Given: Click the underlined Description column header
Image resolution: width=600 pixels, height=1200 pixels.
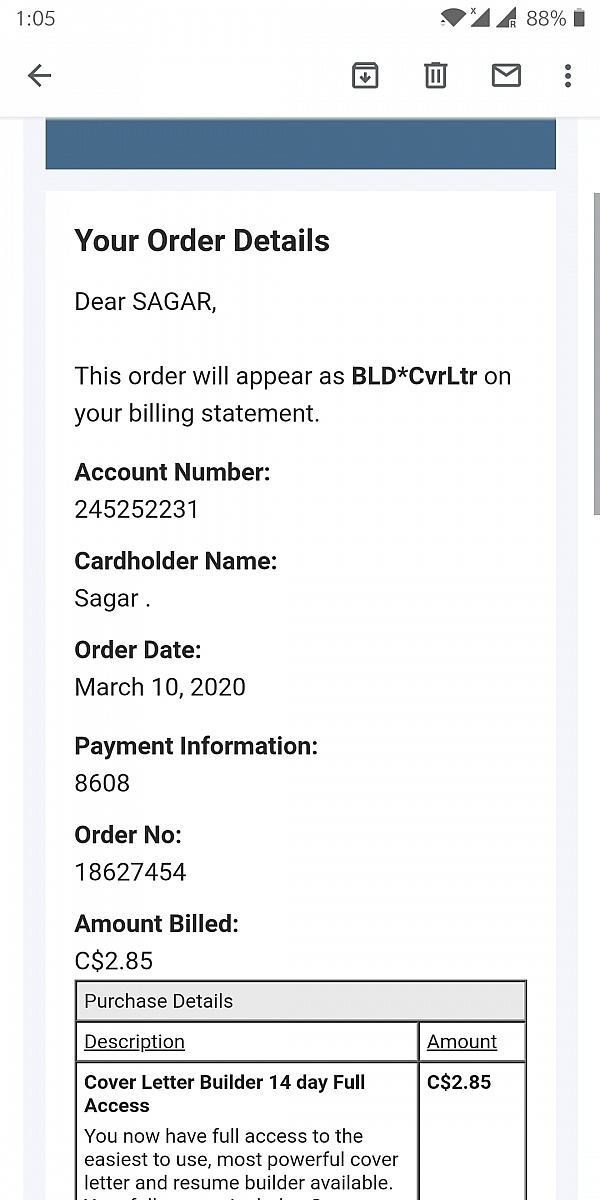Looking at the screenshot, I should [x=134, y=1041].
